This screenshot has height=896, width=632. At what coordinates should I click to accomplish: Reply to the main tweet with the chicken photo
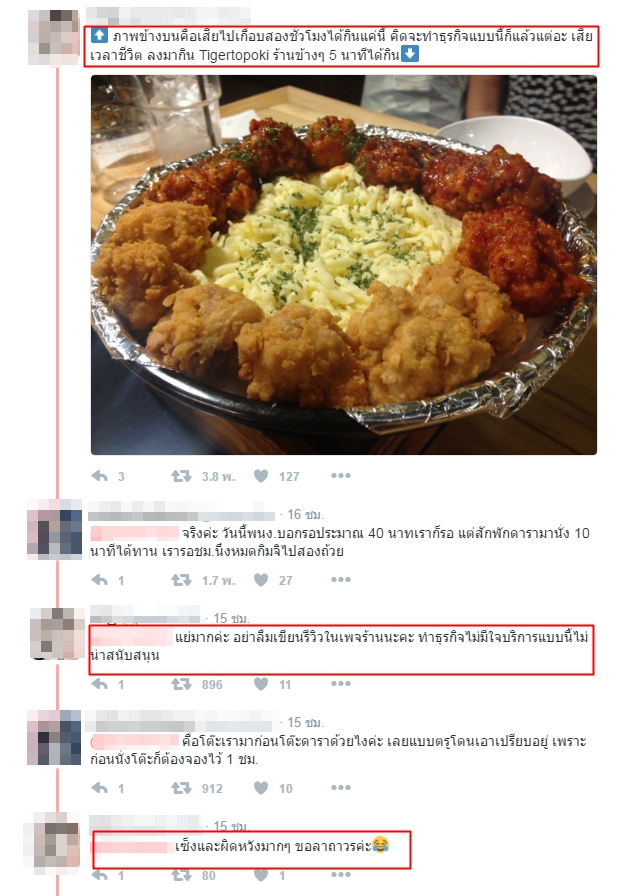(x=99, y=476)
